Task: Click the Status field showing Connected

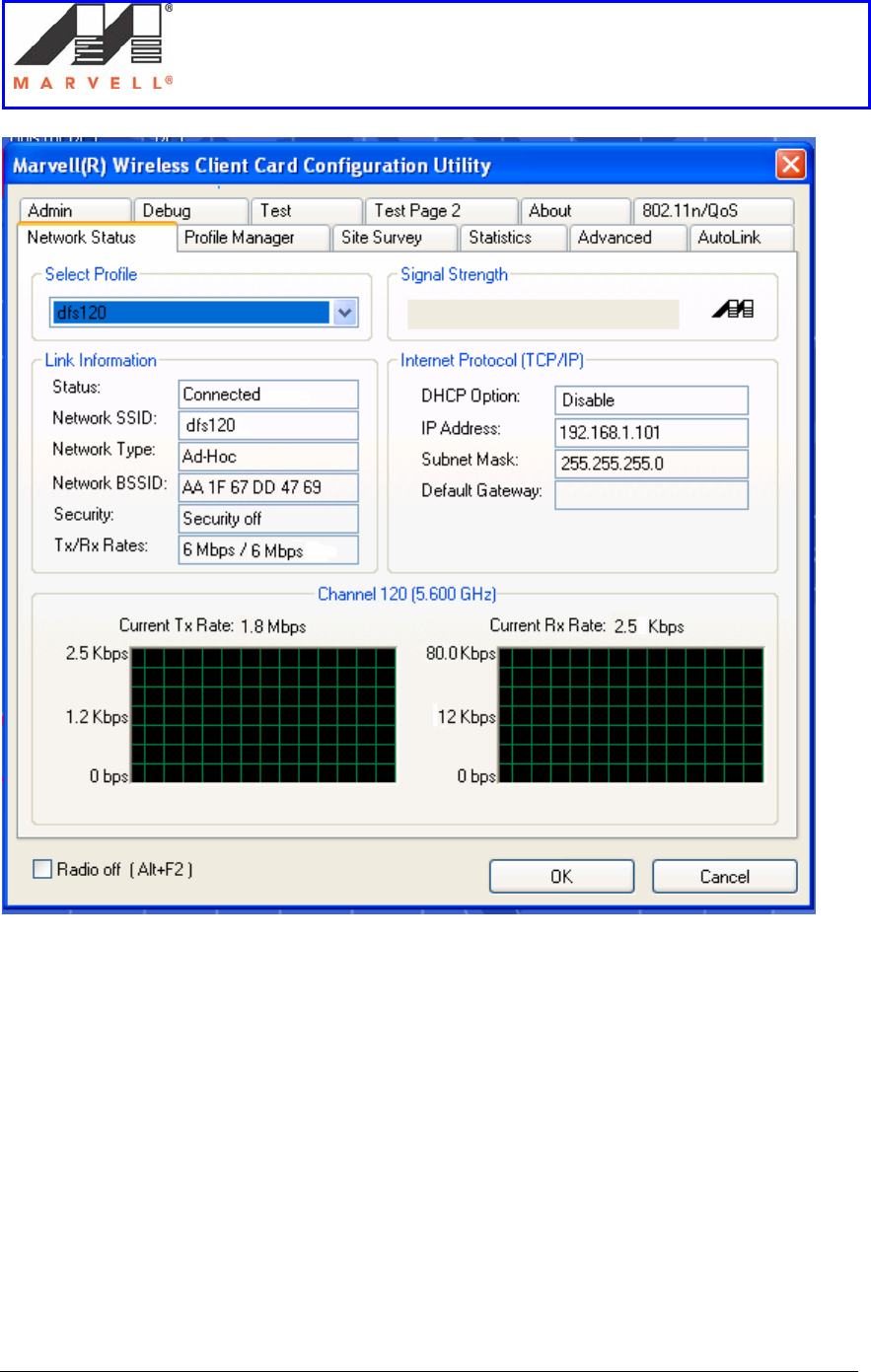Action: coord(268,395)
